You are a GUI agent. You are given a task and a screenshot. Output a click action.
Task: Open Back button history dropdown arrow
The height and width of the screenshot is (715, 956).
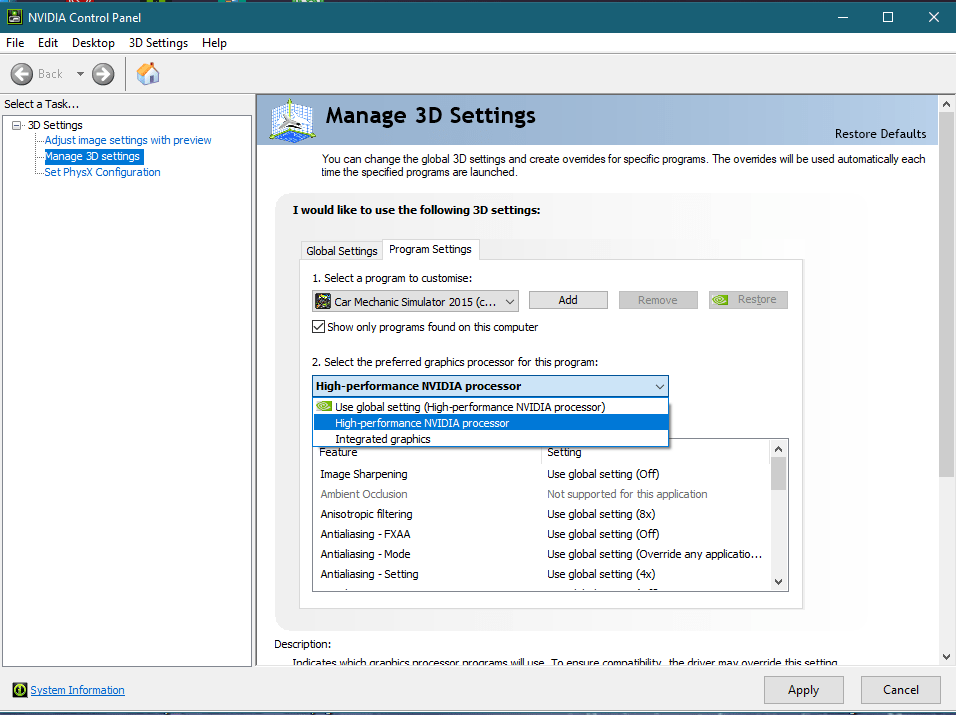[x=80, y=74]
